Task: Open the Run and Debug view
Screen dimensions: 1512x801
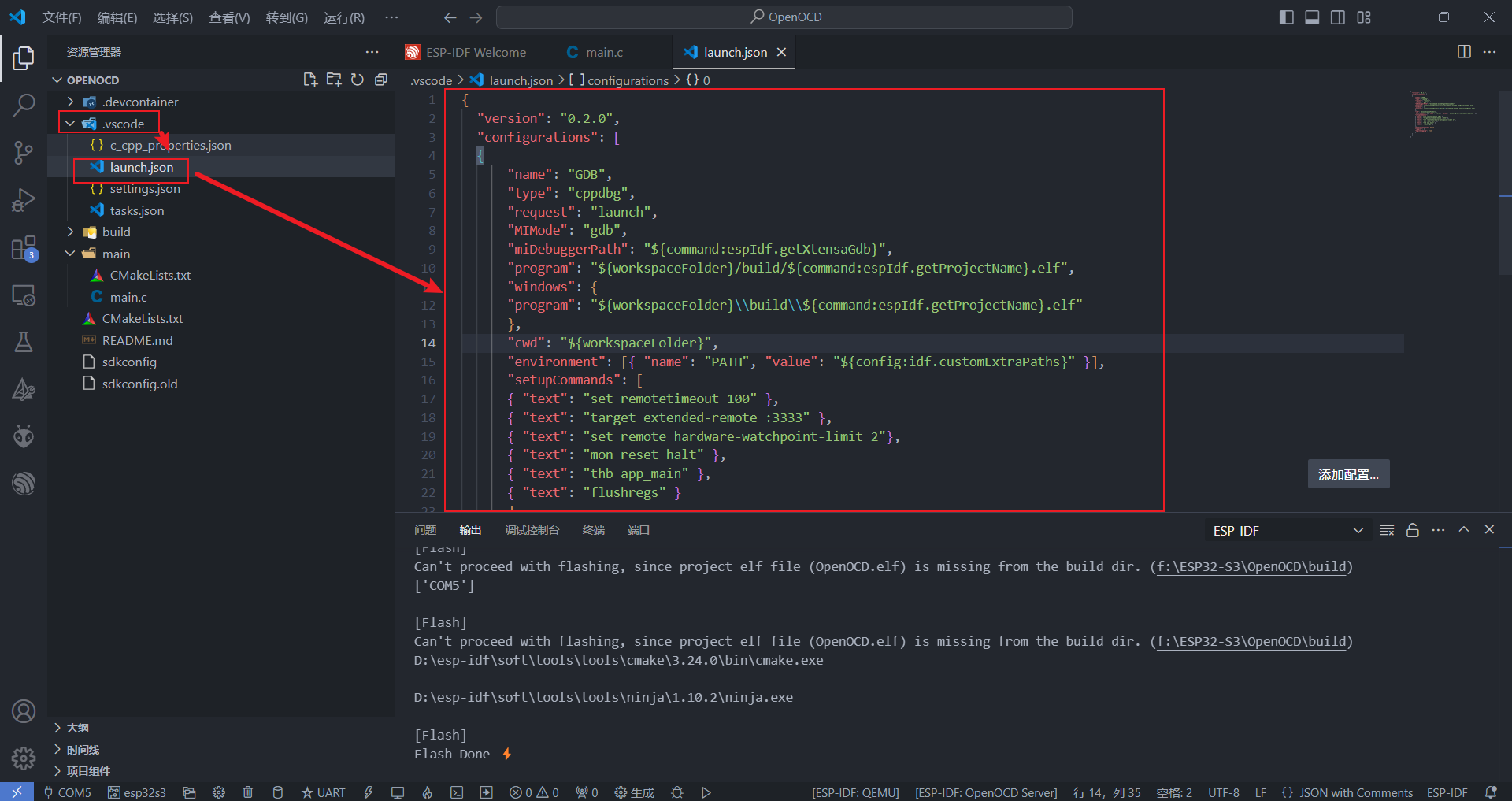Action: pyautogui.click(x=24, y=200)
